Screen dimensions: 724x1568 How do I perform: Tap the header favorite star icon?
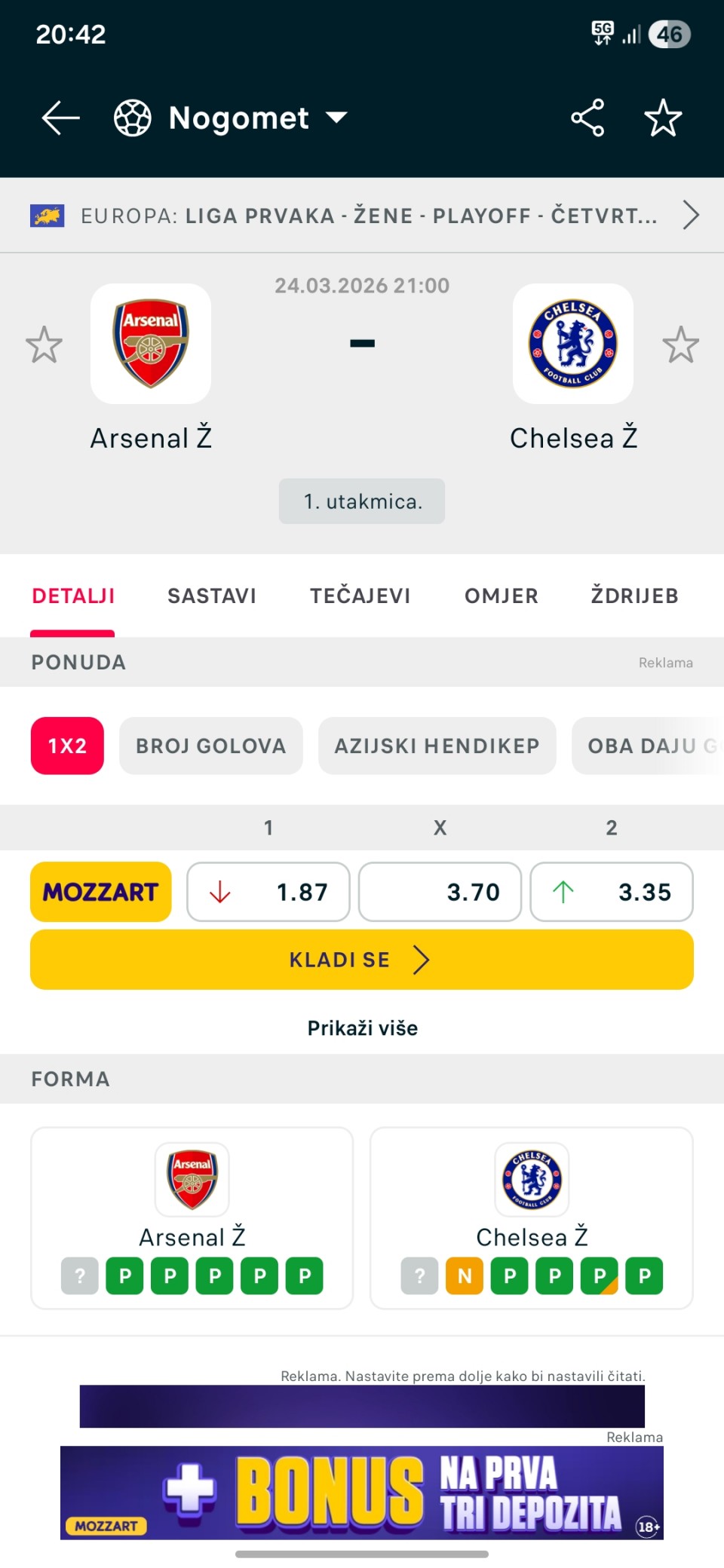click(x=663, y=118)
